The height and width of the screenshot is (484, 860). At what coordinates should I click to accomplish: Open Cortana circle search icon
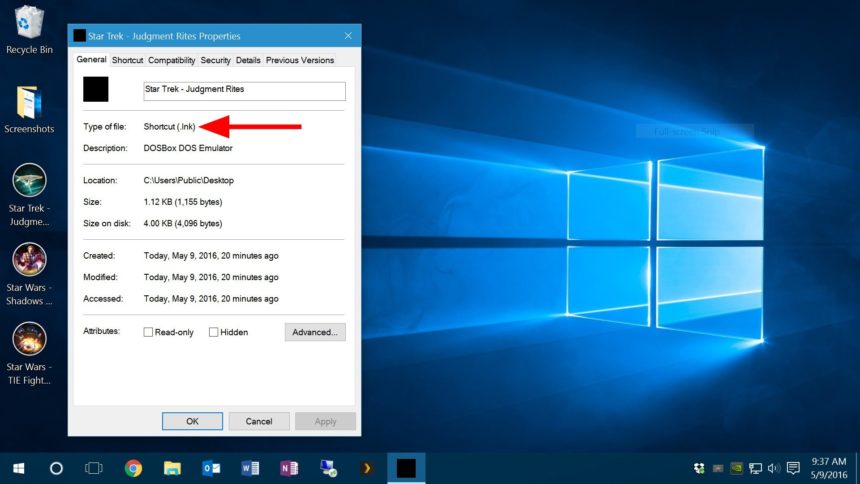pyautogui.click(x=56, y=468)
